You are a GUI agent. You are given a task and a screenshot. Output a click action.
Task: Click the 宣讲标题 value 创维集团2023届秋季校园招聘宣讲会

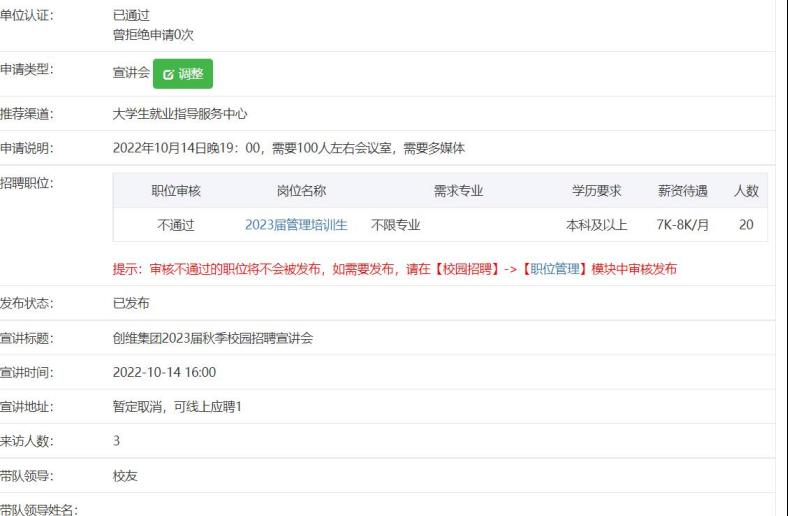[213, 338]
